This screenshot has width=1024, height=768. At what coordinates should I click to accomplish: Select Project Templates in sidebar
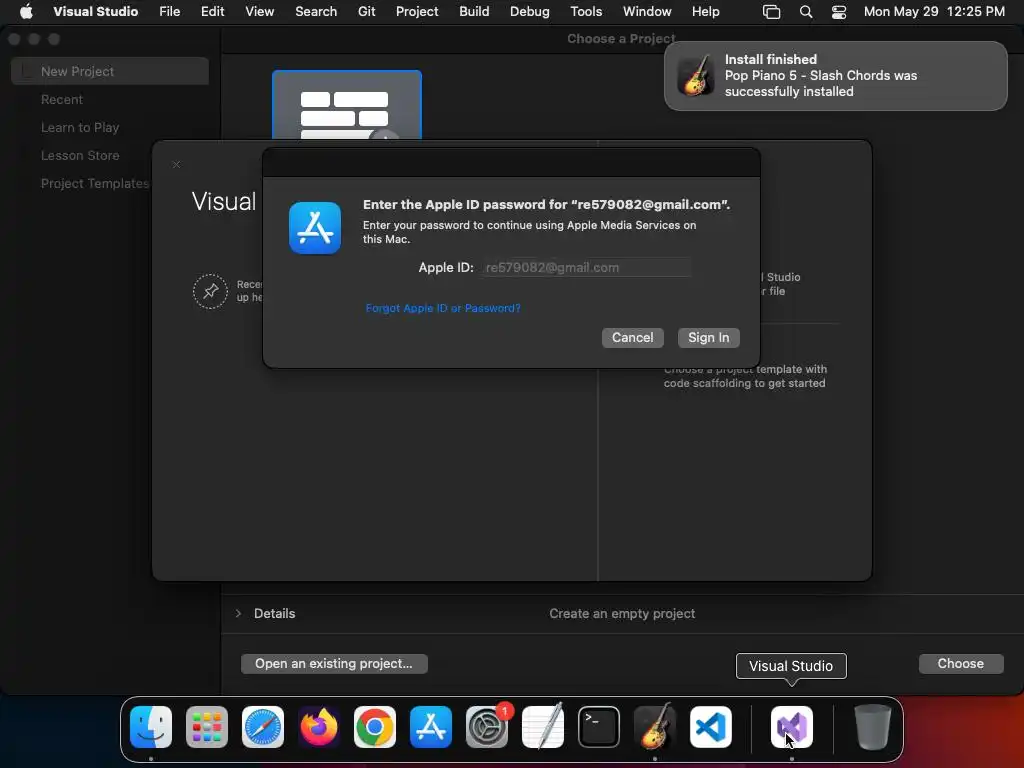click(x=95, y=184)
